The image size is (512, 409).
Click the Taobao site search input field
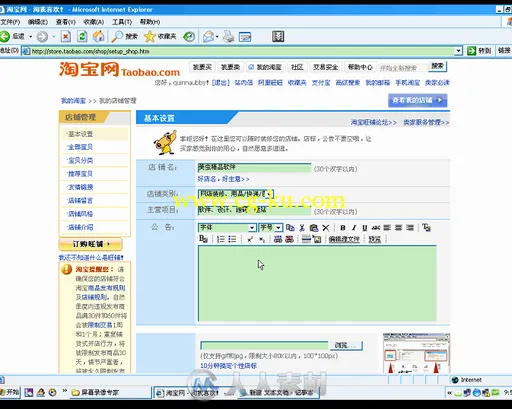[403, 68]
